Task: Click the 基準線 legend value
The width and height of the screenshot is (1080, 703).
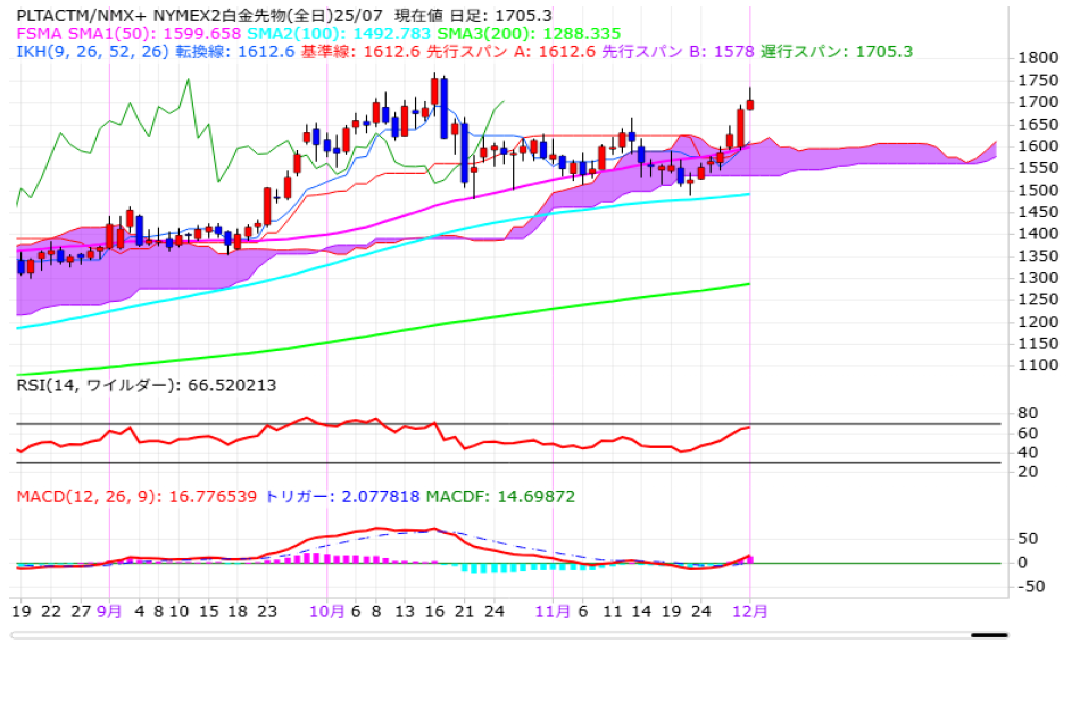Action: (356, 51)
